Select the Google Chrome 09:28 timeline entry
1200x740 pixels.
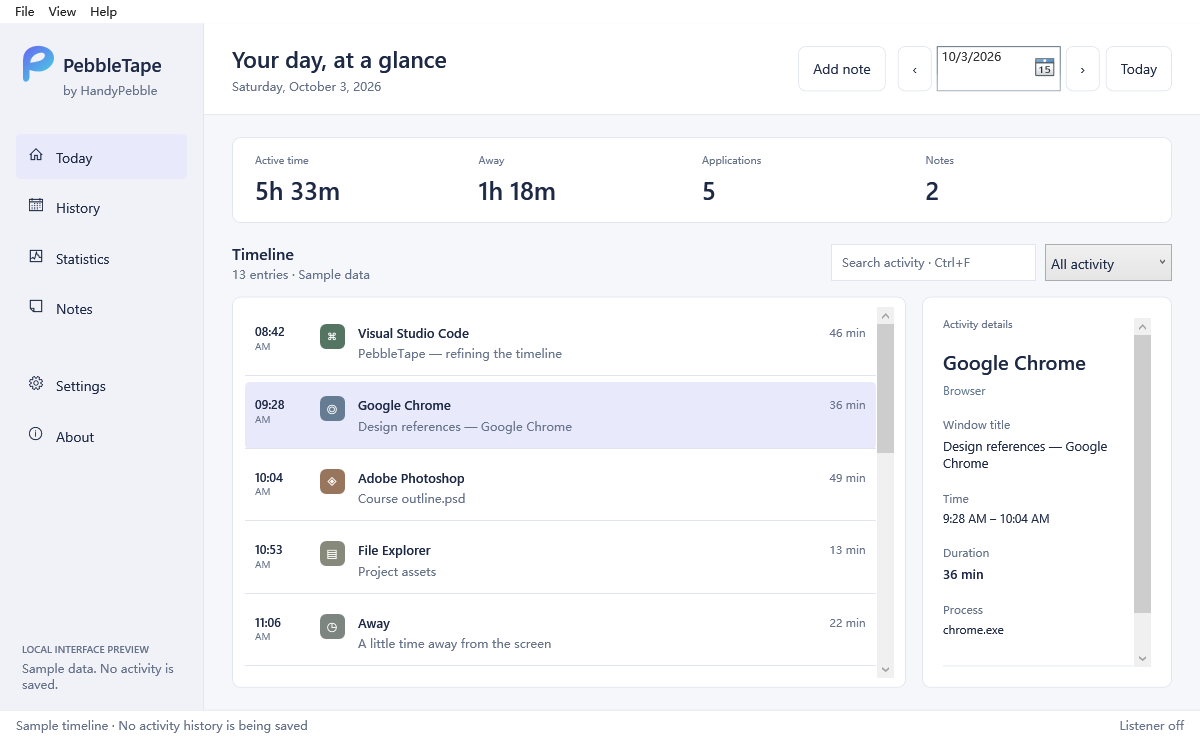pyautogui.click(x=560, y=415)
